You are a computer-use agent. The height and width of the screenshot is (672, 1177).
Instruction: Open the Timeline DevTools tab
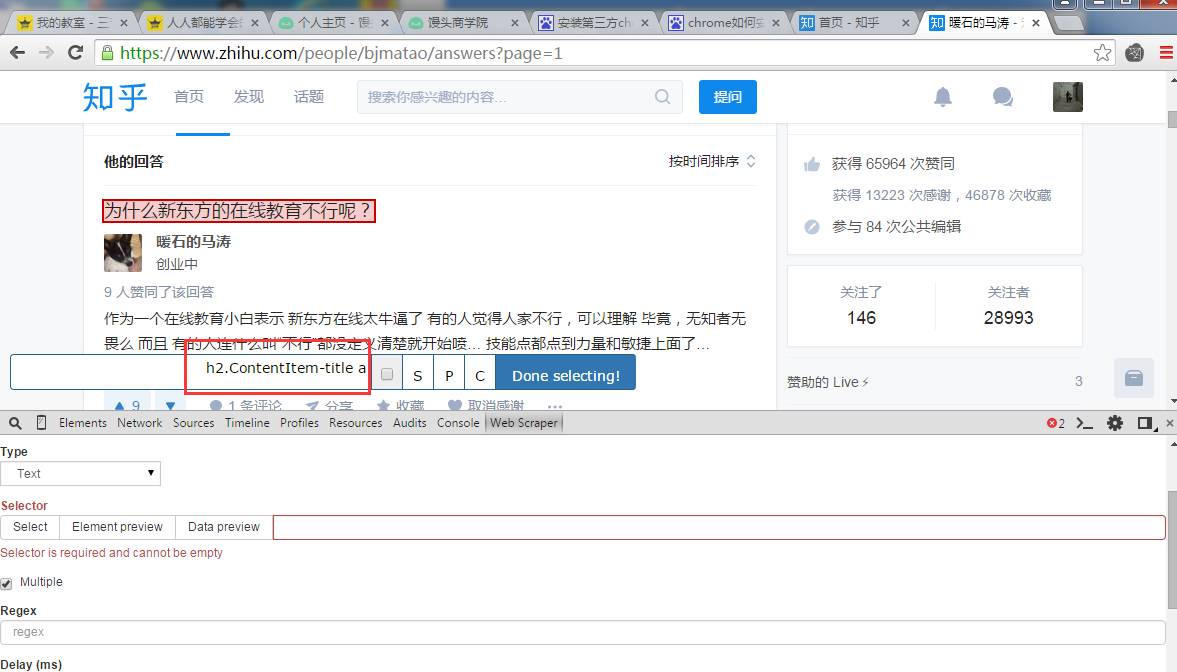(247, 423)
